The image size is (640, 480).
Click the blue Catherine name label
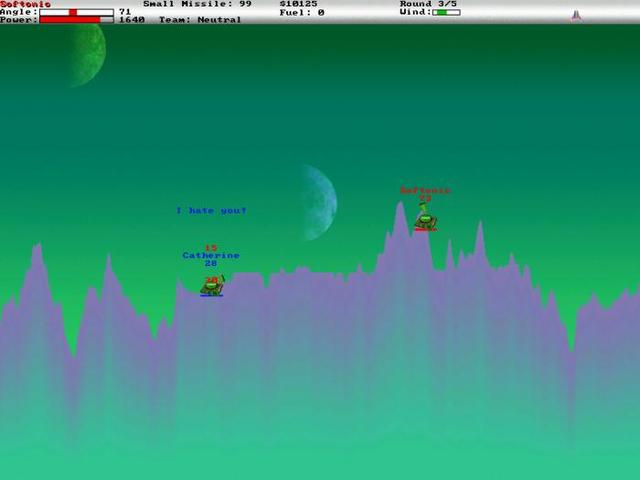point(210,256)
